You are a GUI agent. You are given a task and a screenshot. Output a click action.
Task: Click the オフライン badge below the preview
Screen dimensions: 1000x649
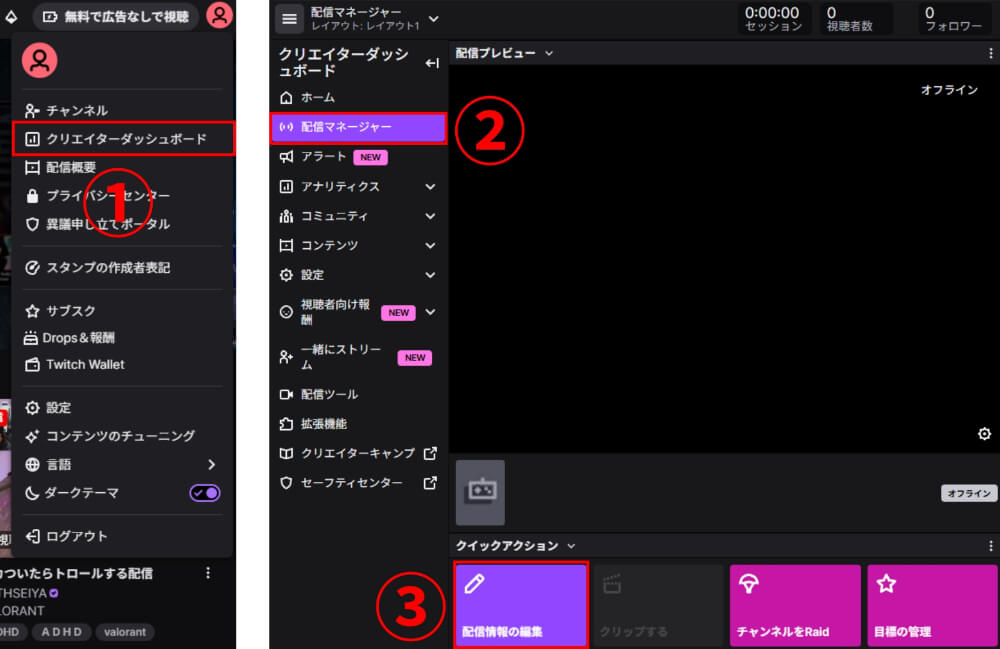969,493
